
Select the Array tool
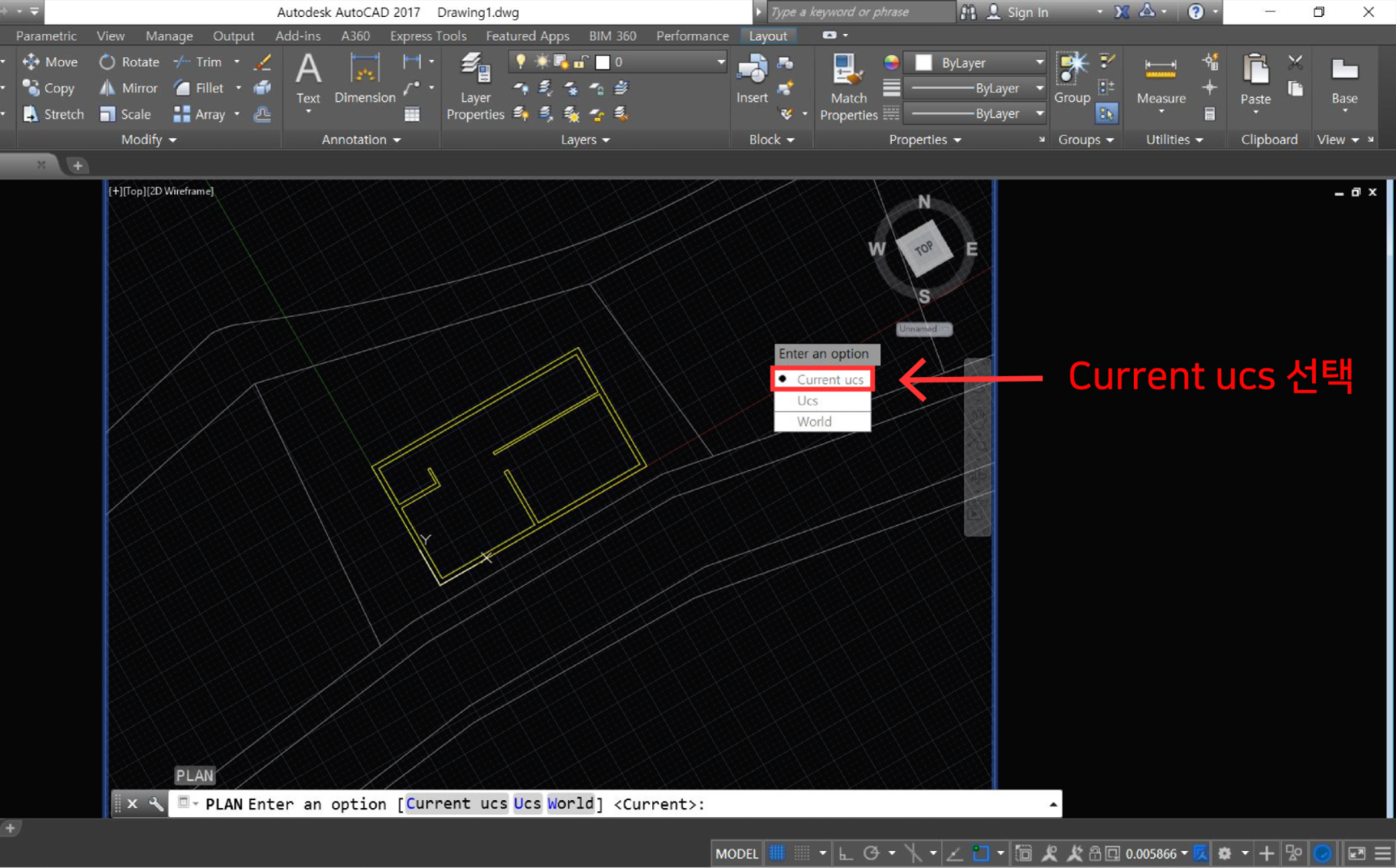pyautogui.click(x=199, y=114)
